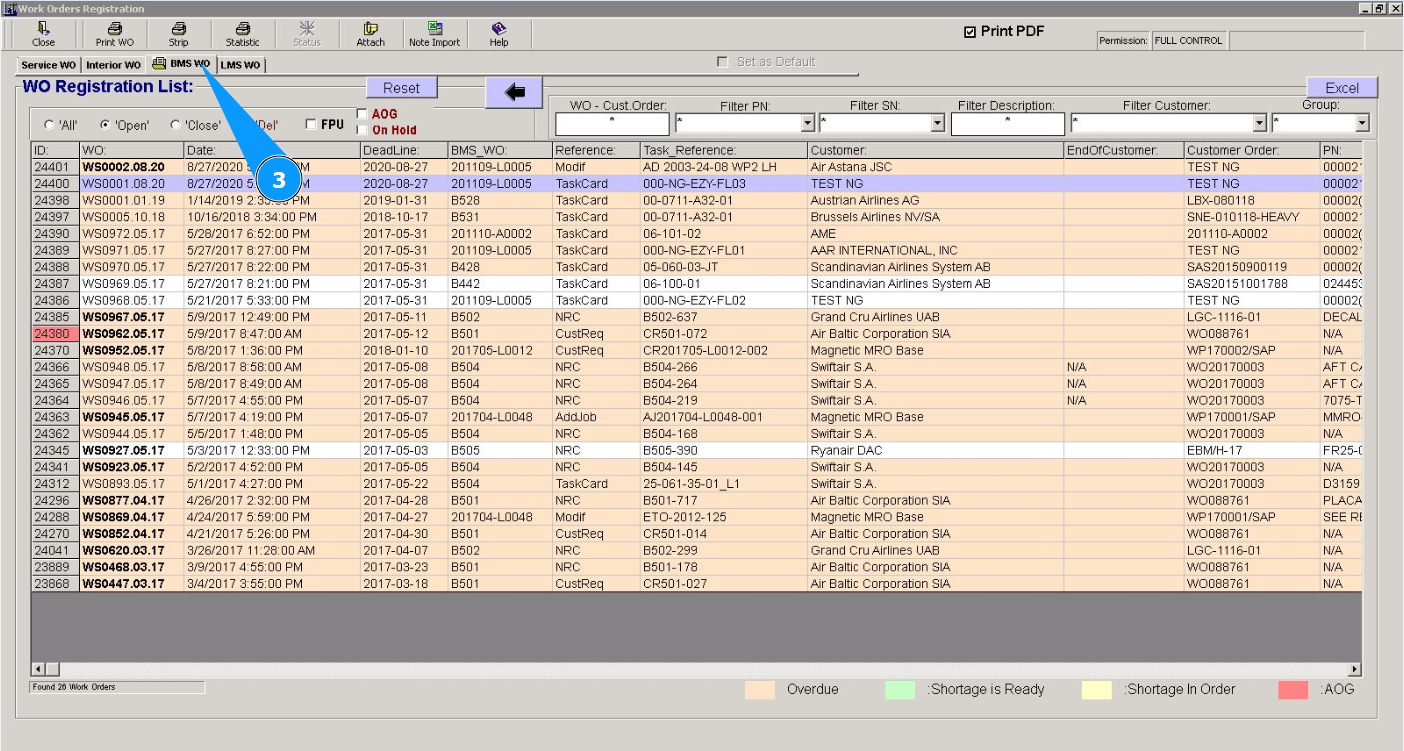Open the Filter Customer dropdown
1404x751 pixels.
click(x=1260, y=124)
